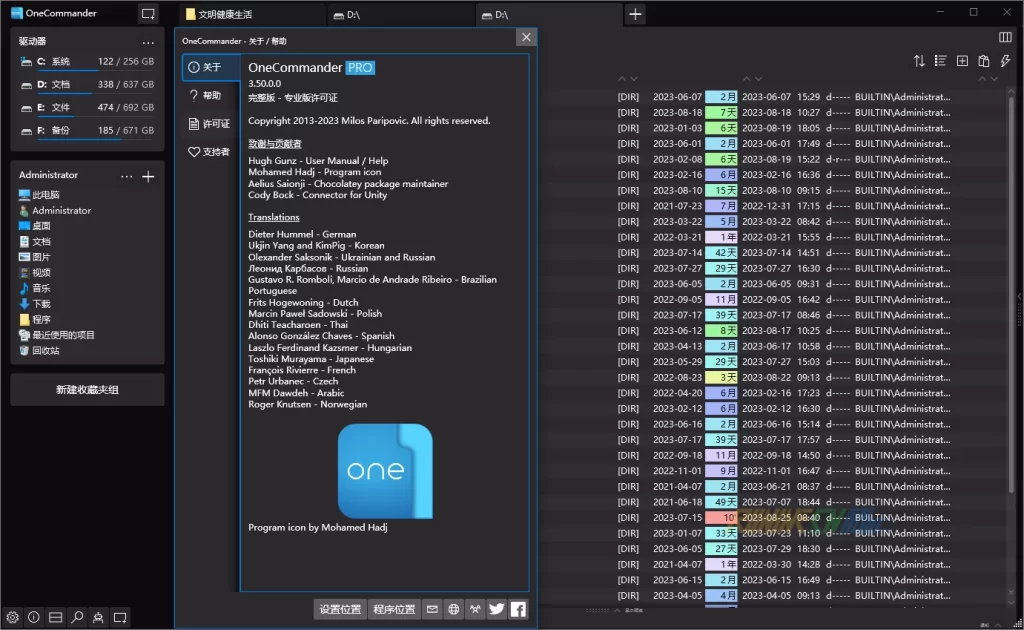Viewport: 1024px width, 630px height.
Task: Toggle the columns layout icon
Action: (1005, 37)
